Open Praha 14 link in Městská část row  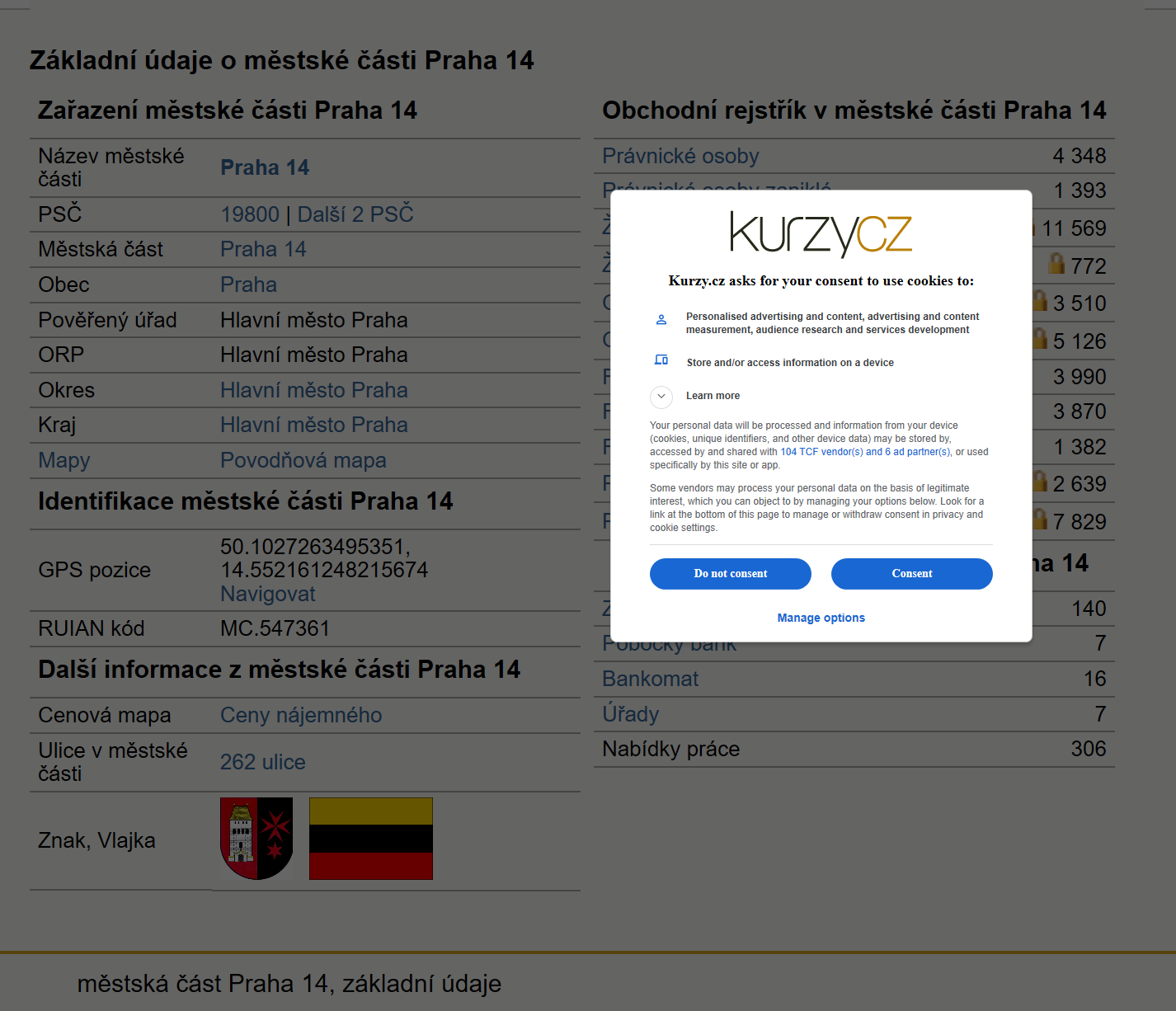click(263, 249)
